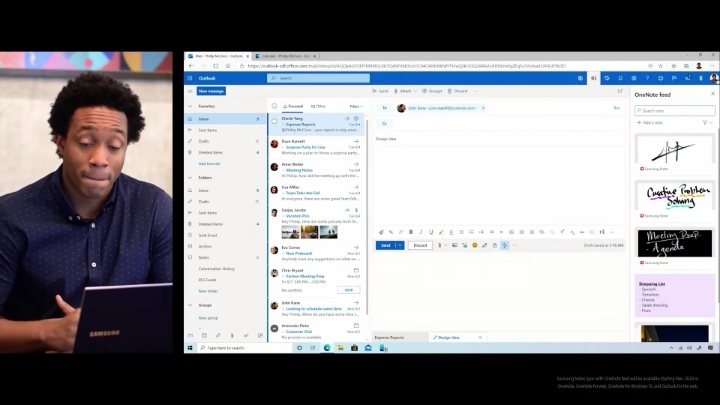Switch to the Focused inbox tab
Screen dimensions: 720x405
coord(292,106)
